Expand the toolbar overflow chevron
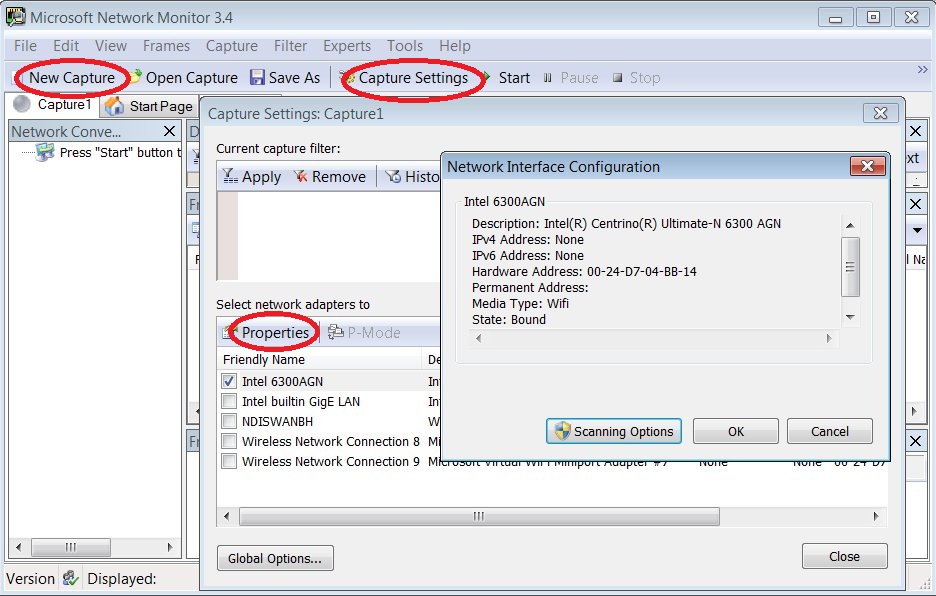 (x=922, y=70)
